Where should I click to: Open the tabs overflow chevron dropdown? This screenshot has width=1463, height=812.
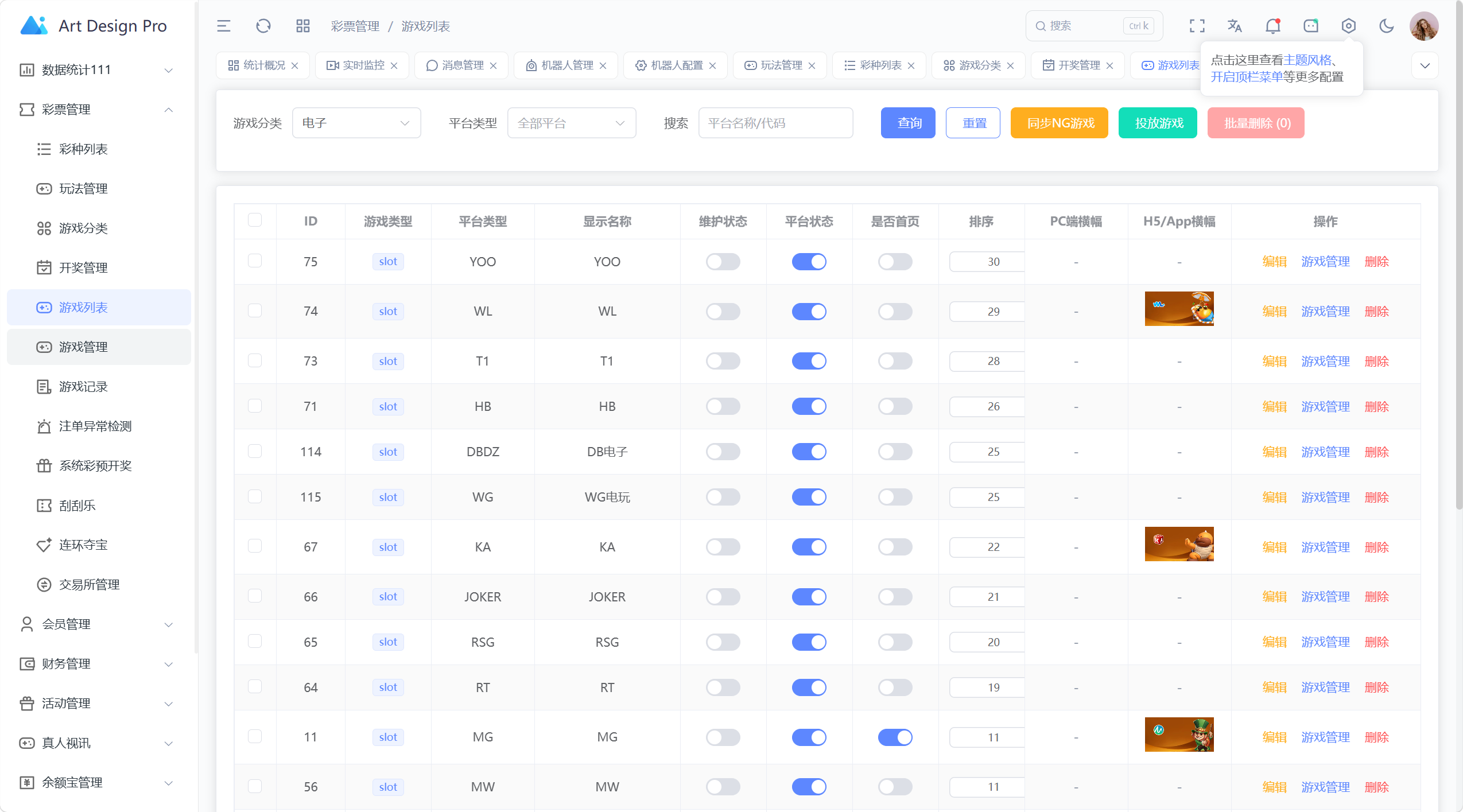[x=1425, y=65]
